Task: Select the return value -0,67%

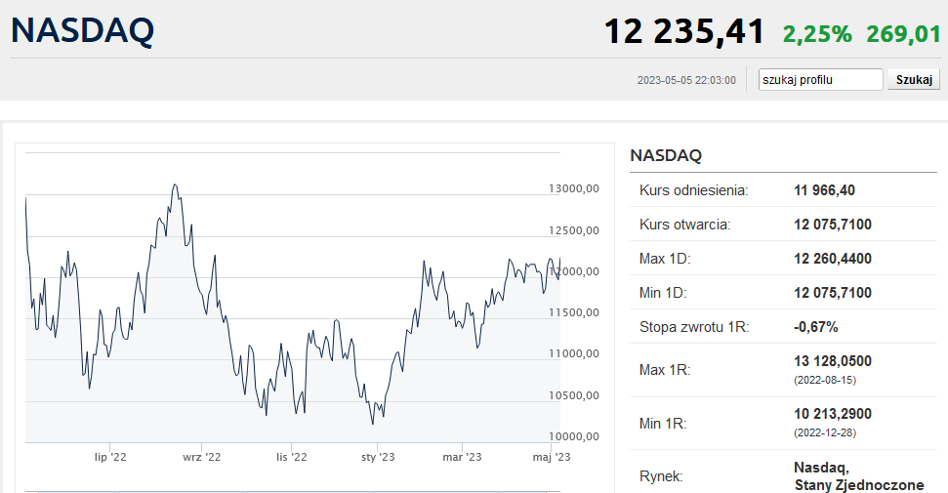Action: (x=816, y=327)
